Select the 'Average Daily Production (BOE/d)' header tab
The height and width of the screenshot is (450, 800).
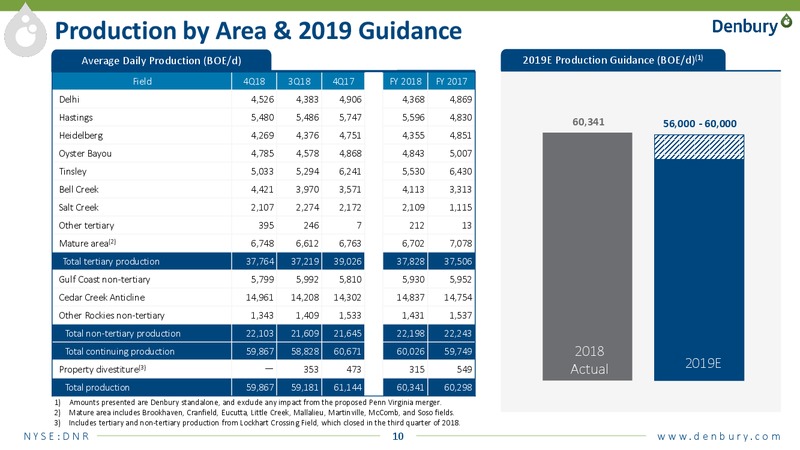point(161,61)
